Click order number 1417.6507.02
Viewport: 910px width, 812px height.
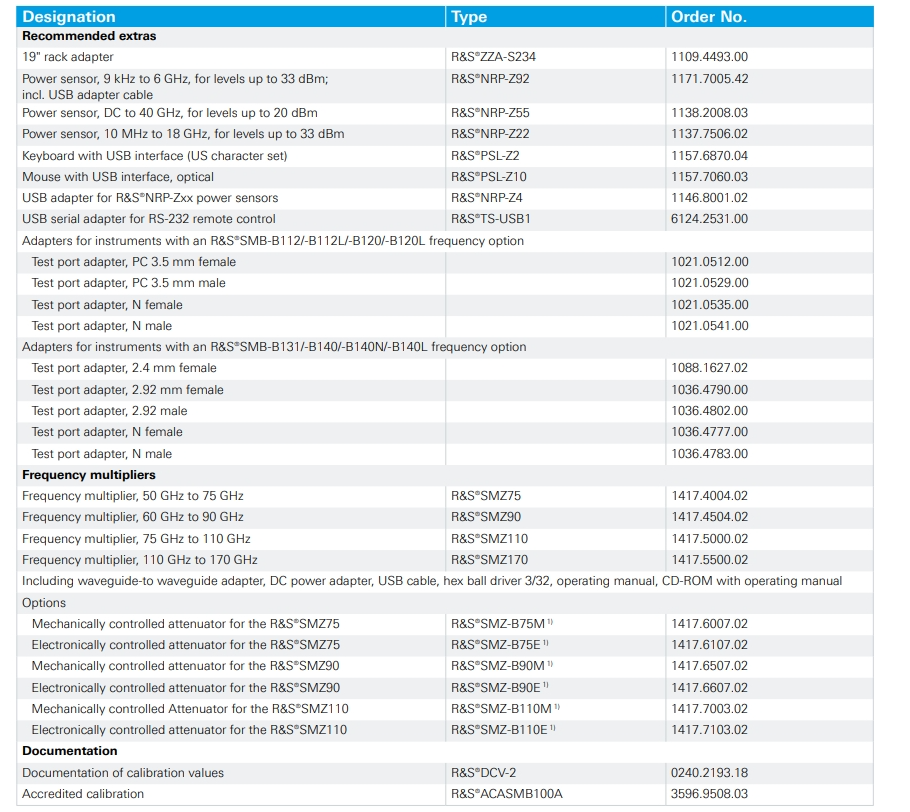click(710, 666)
